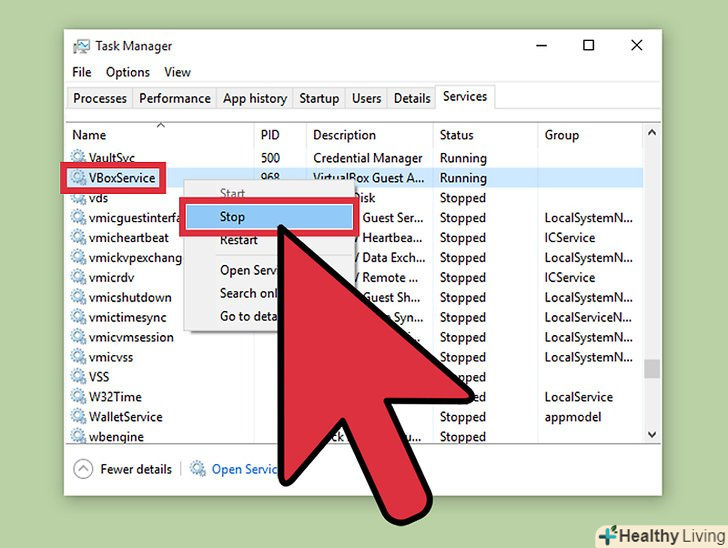Sort services by Name column header
The image size is (728, 548).
coord(89,135)
